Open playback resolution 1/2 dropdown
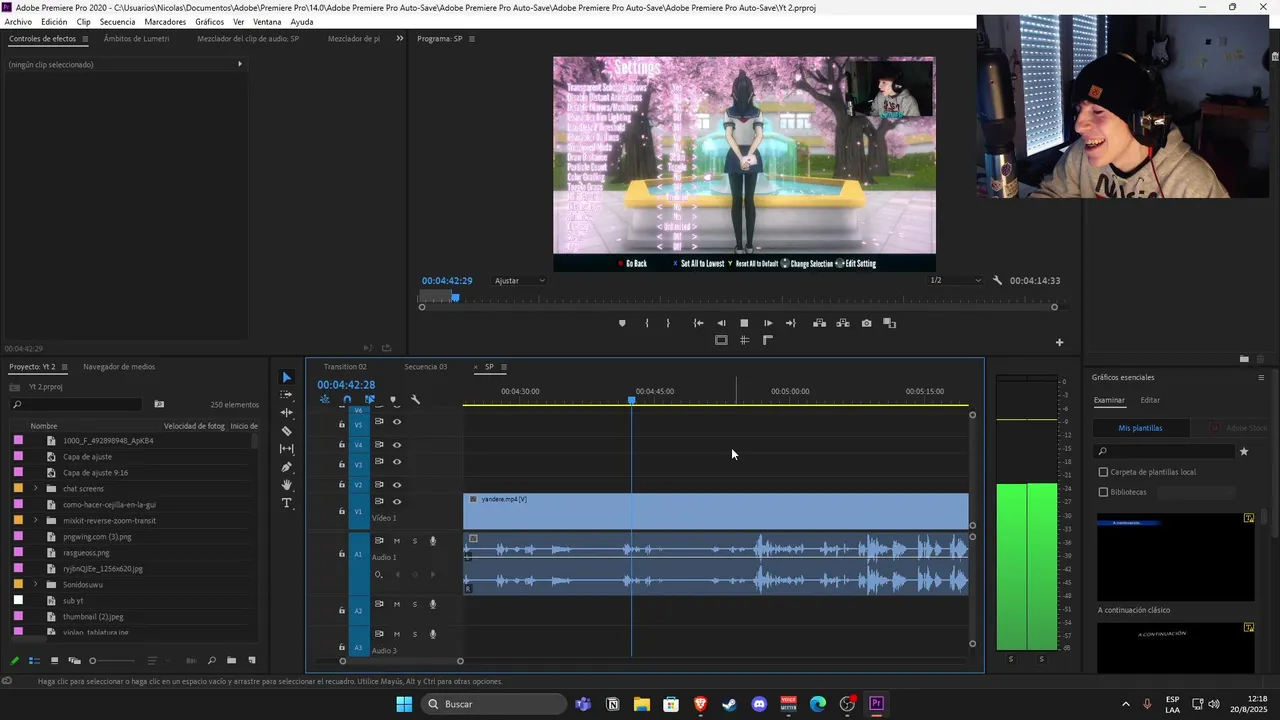Image resolution: width=1280 pixels, height=720 pixels. pos(956,281)
